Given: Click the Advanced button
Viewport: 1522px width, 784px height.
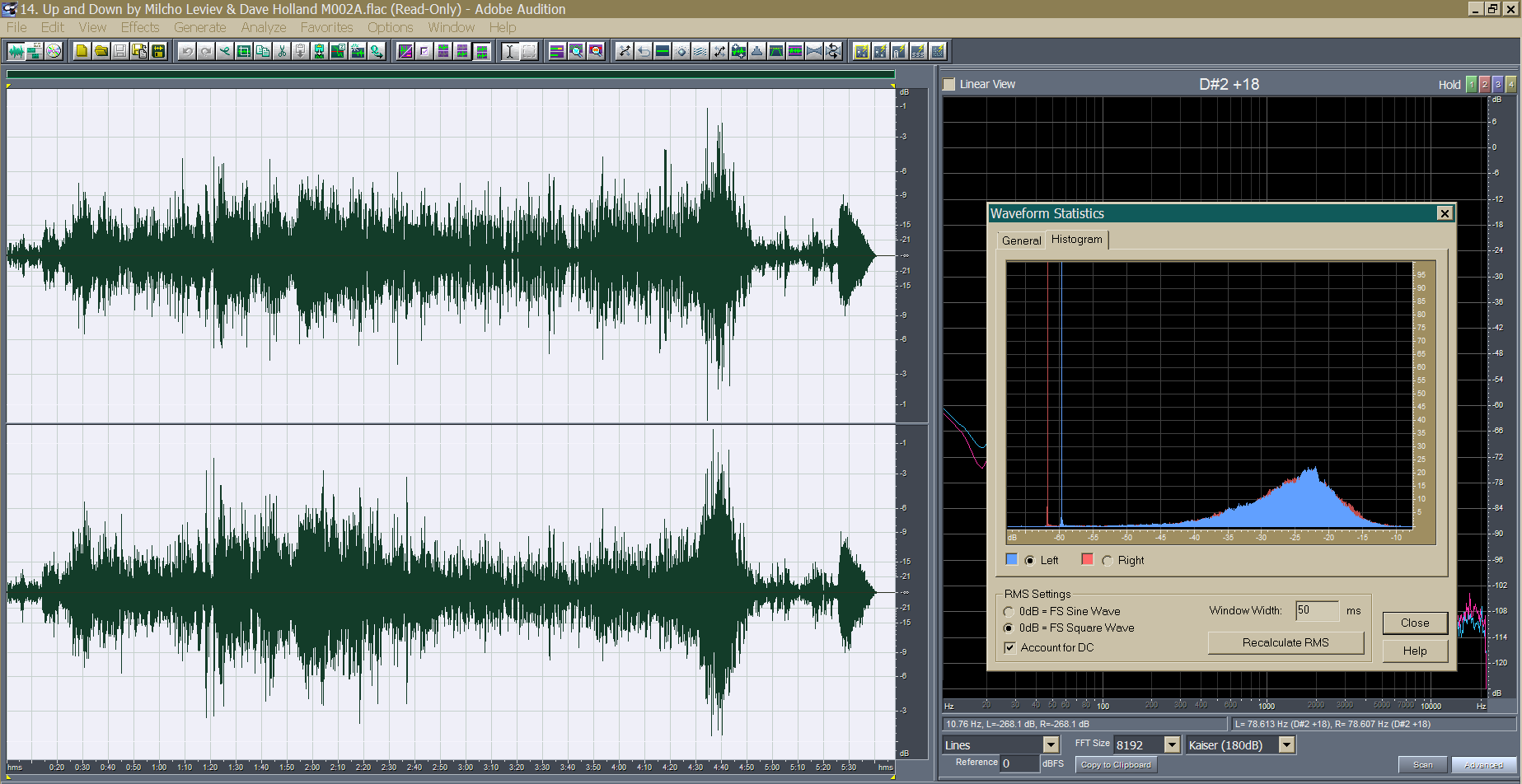Looking at the screenshot, I should point(1483,765).
